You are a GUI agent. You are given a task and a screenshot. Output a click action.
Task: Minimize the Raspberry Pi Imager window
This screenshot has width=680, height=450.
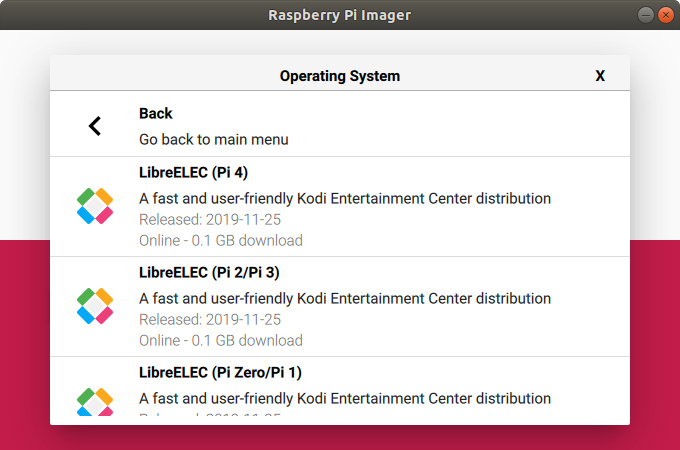(645, 15)
